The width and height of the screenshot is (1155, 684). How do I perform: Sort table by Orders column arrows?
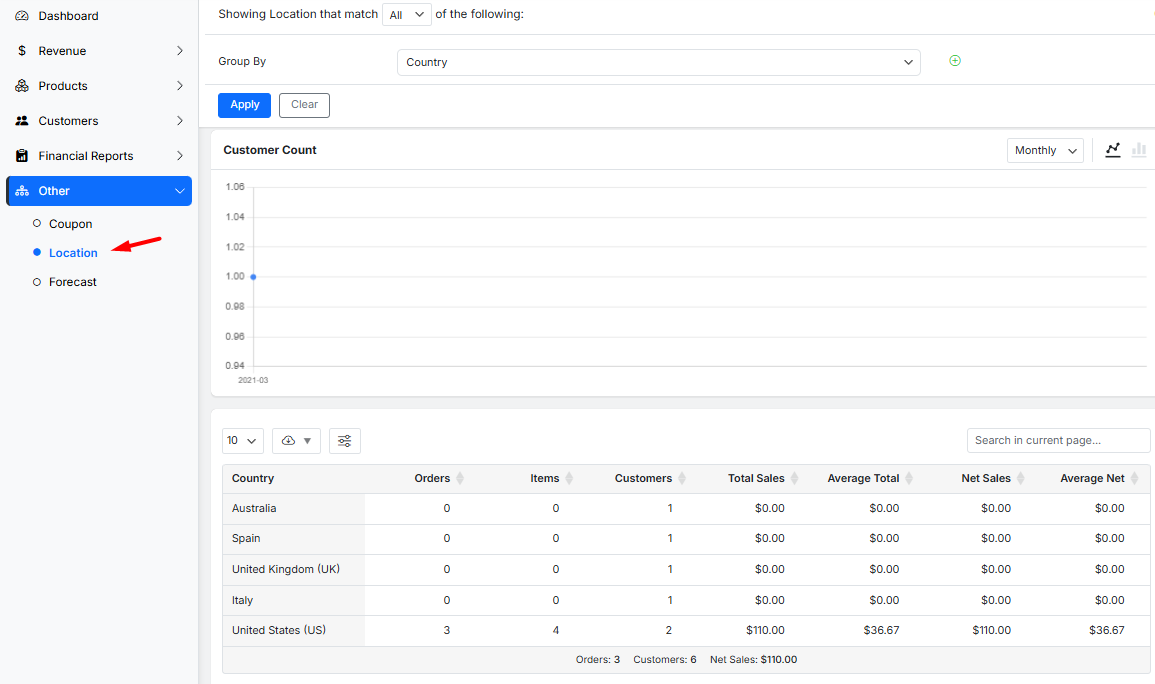pos(460,479)
